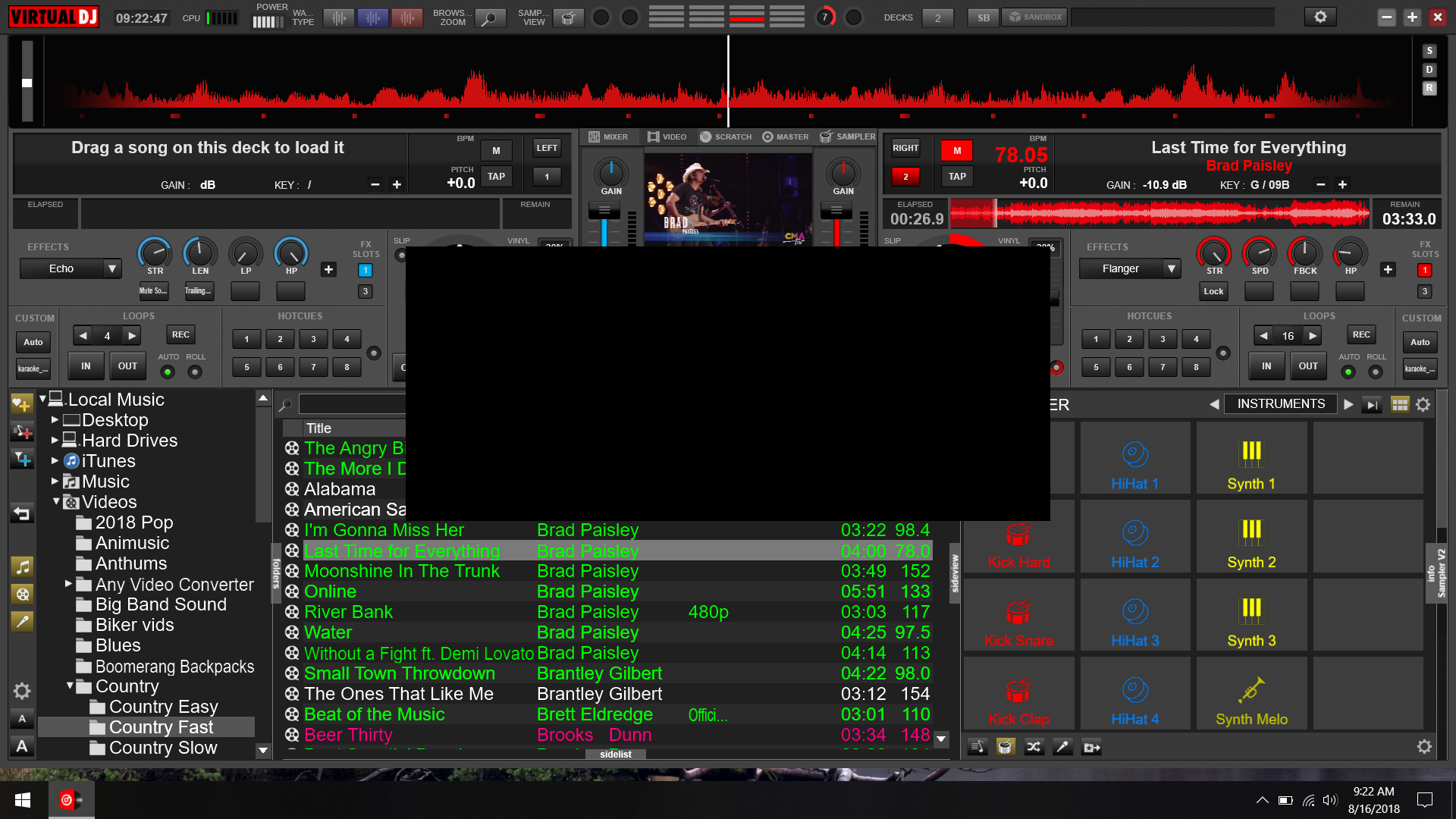Screen dimensions: 1456x819
Task: Play the HiHat 4 sample pad
Action: (1134, 693)
